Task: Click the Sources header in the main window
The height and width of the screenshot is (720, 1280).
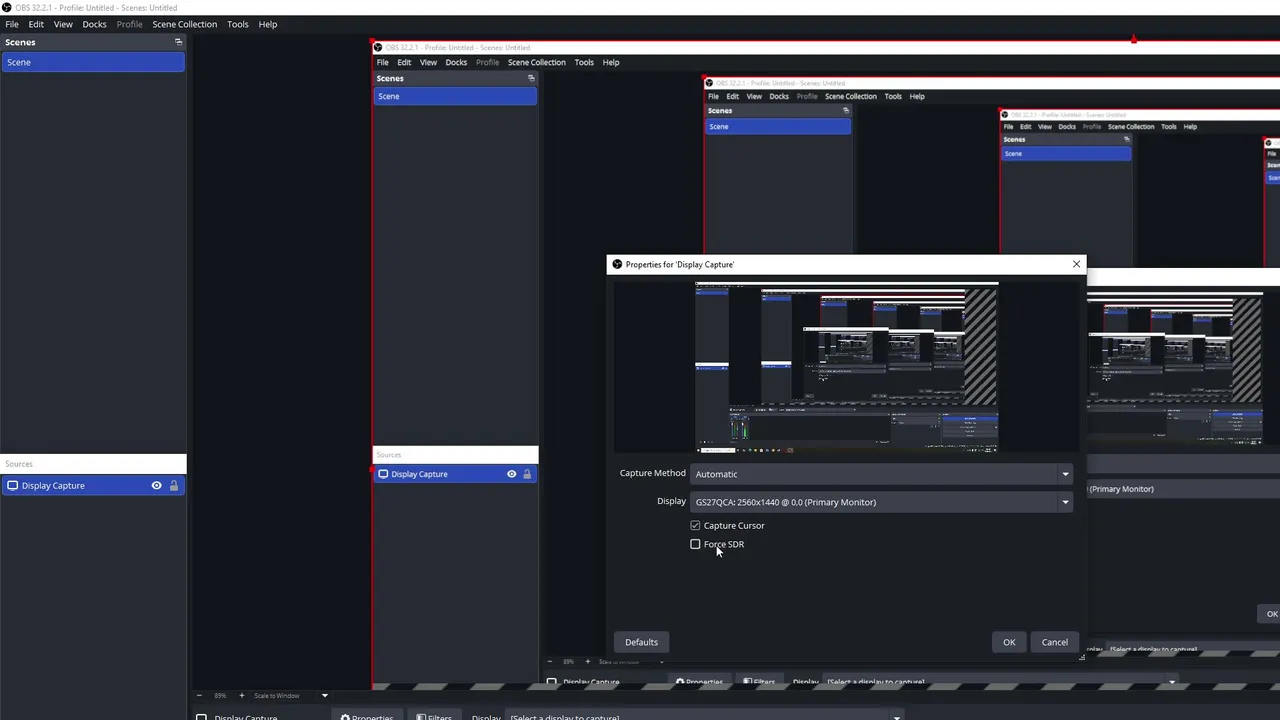Action: (x=93, y=464)
